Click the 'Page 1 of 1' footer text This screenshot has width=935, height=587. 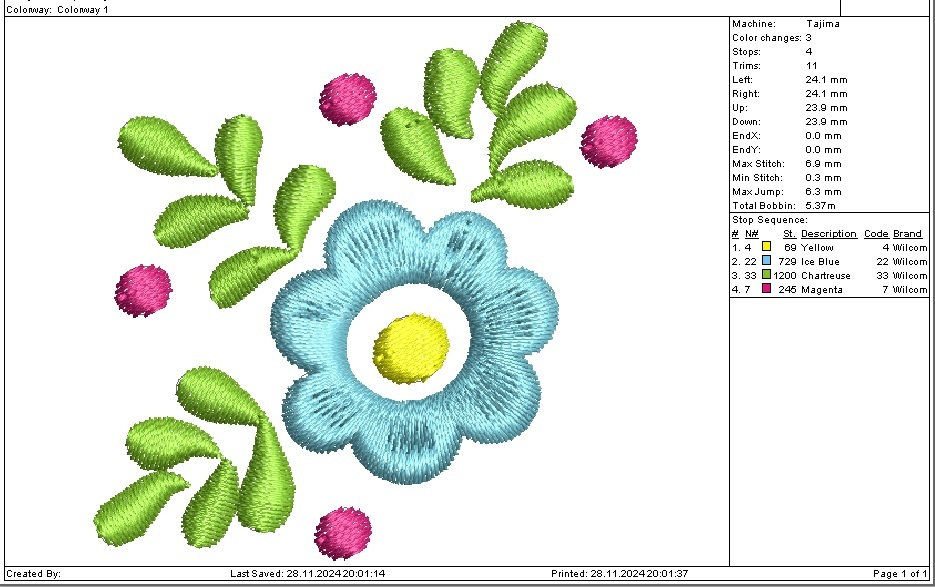click(900, 574)
